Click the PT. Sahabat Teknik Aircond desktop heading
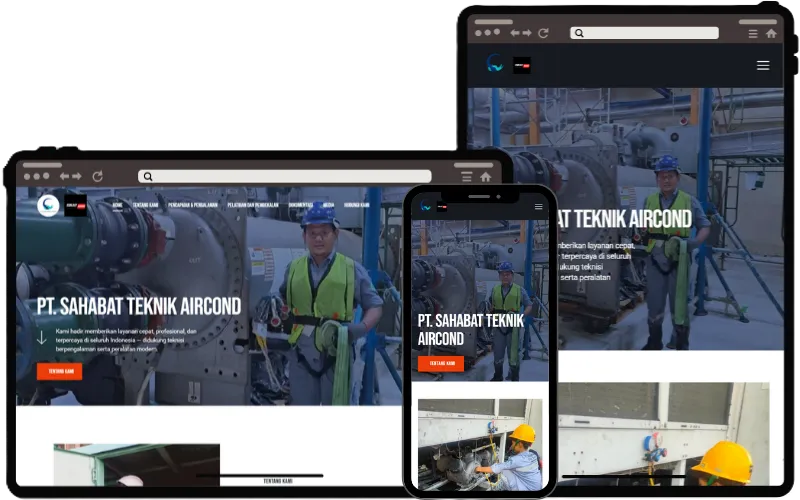This screenshot has height=500, width=800. click(x=139, y=306)
